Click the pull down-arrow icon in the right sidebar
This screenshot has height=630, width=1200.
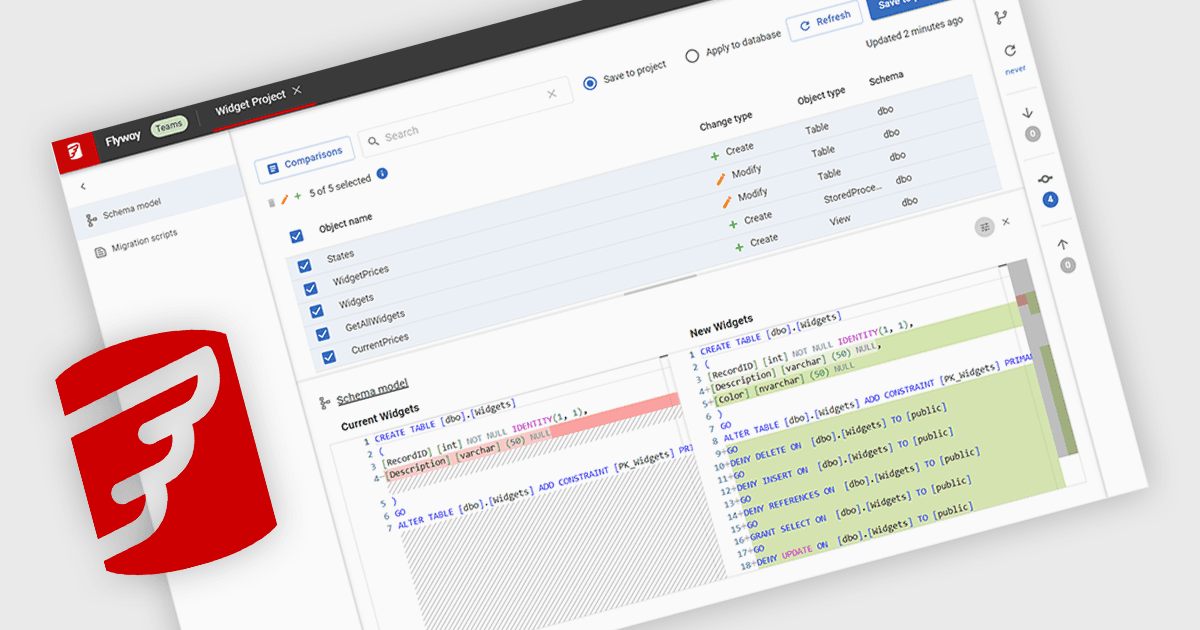[x=1028, y=112]
